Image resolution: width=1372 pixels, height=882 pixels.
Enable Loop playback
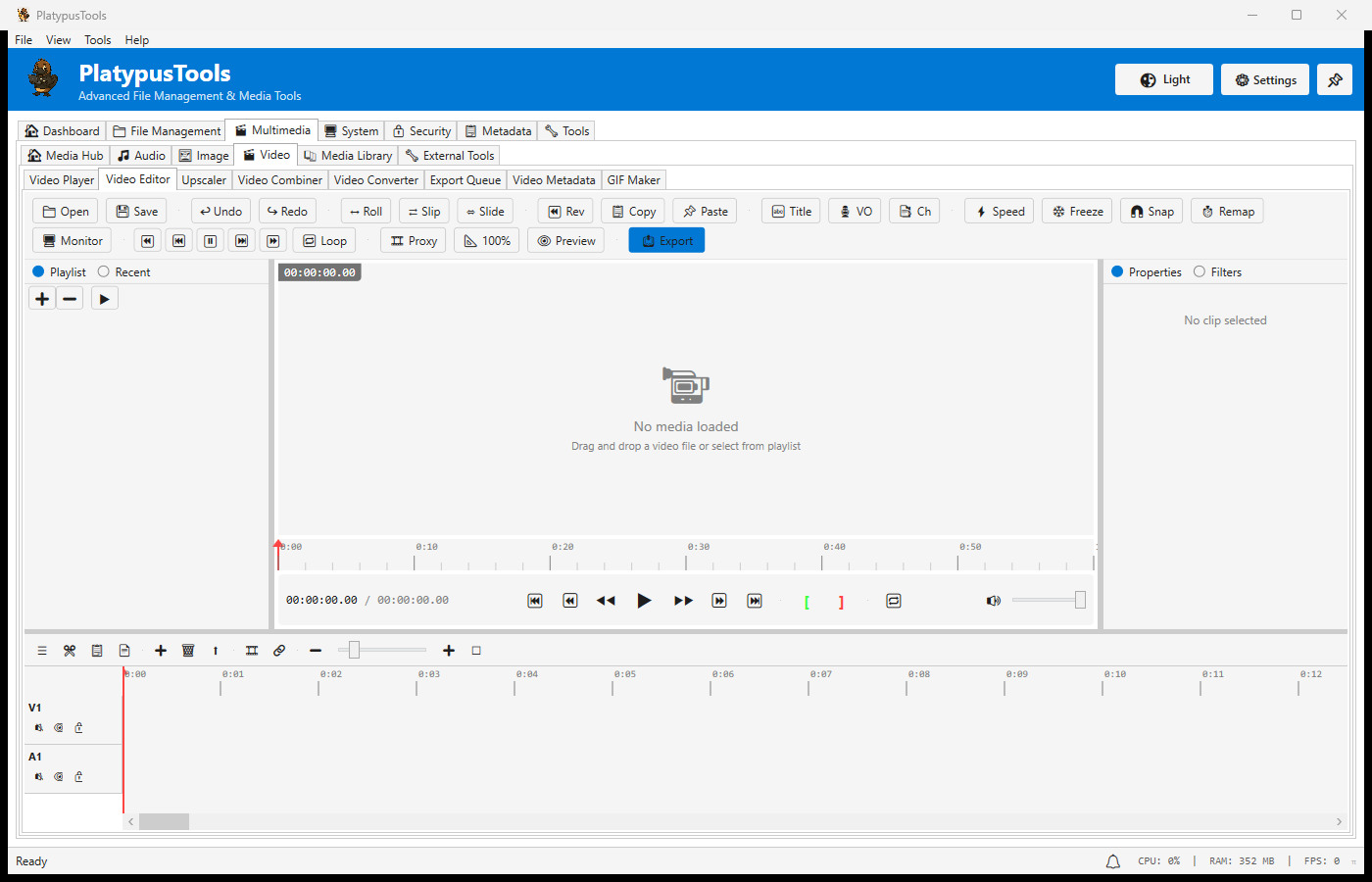323,240
